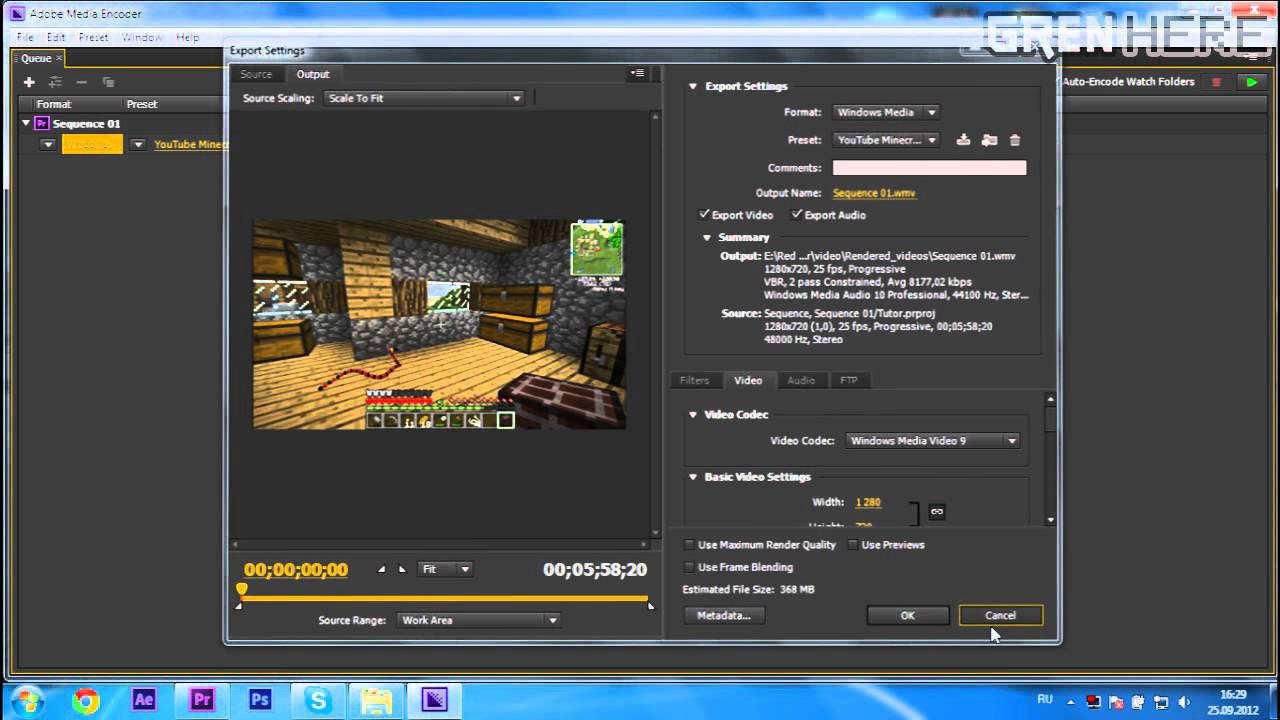Click the volume speaker icon in system tray
The width and height of the screenshot is (1280, 720).
1182,701
